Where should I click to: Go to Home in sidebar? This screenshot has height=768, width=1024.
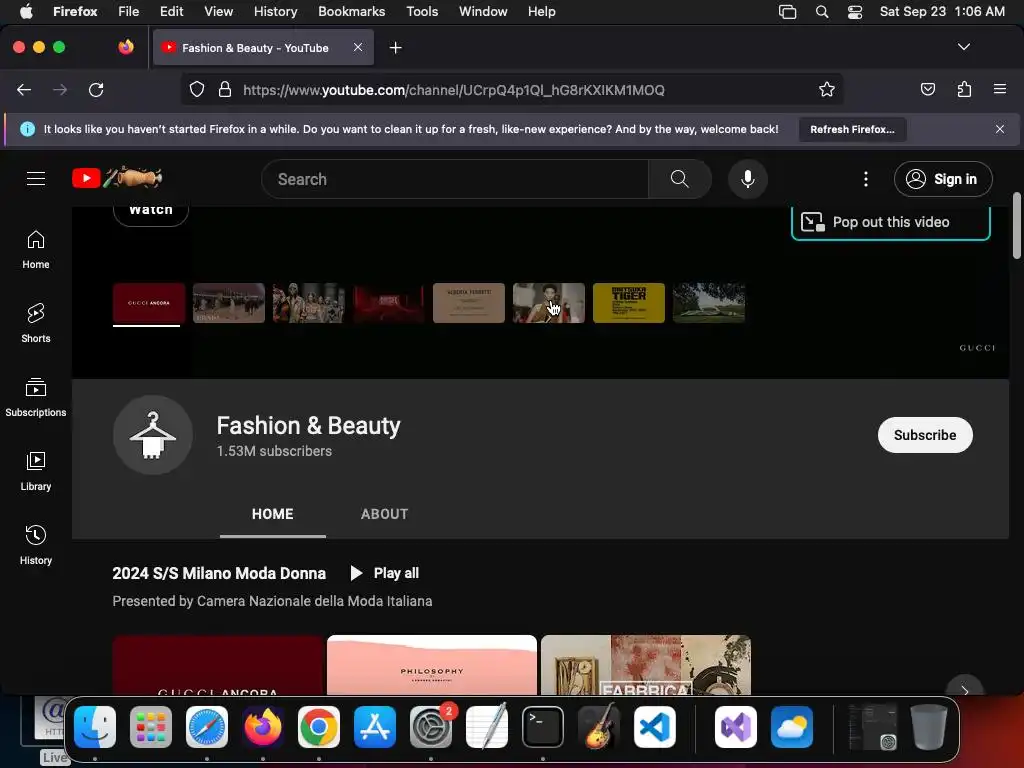coord(36,250)
